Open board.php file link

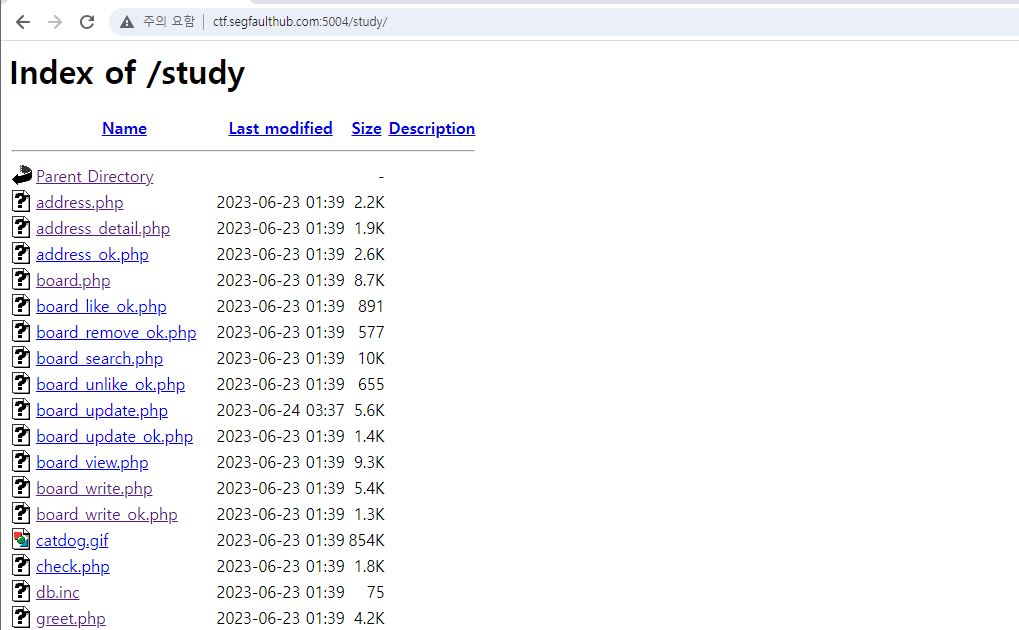tap(73, 280)
